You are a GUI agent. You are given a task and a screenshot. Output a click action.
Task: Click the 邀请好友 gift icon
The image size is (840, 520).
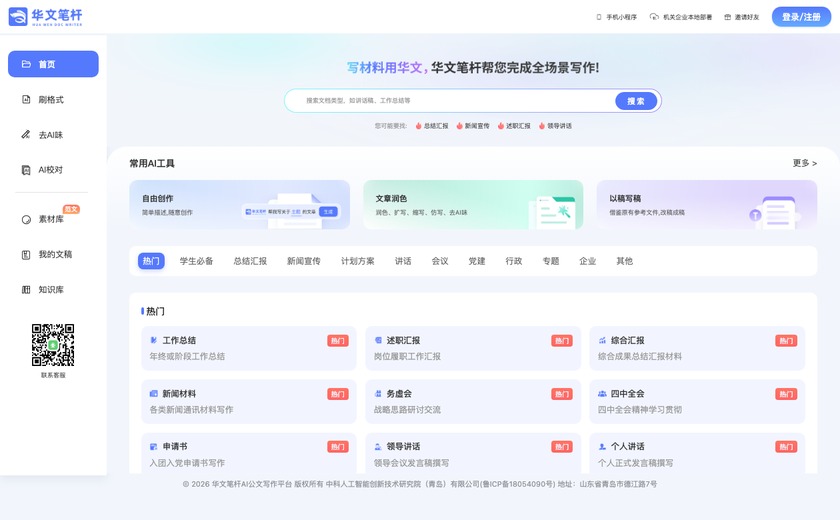point(728,17)
